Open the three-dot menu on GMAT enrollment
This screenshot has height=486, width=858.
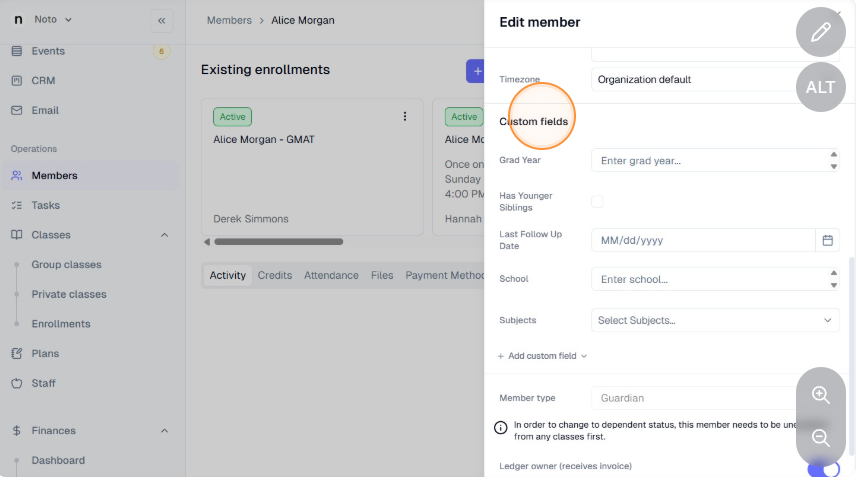405,116
